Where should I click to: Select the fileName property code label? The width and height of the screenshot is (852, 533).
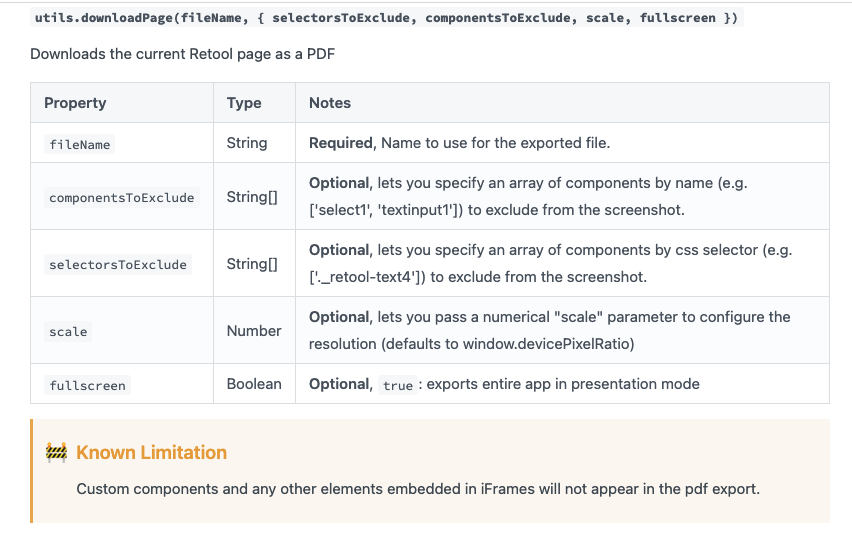click(x=79, y=145)
